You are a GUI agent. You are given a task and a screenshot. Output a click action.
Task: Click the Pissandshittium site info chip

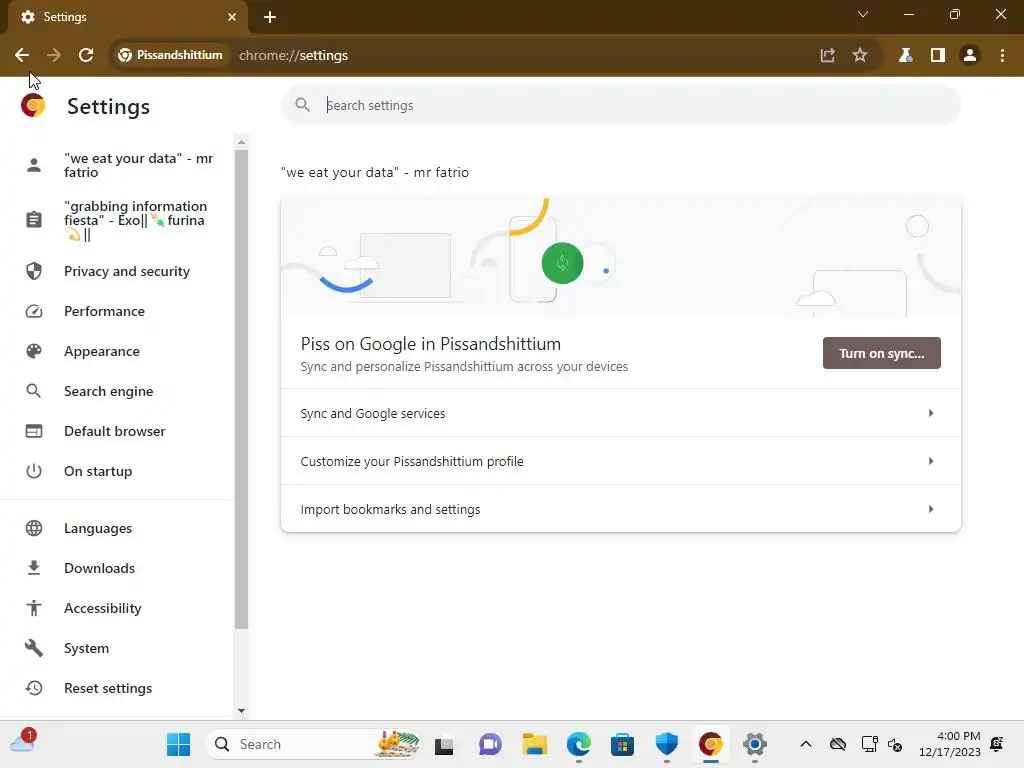coord(170,56)
